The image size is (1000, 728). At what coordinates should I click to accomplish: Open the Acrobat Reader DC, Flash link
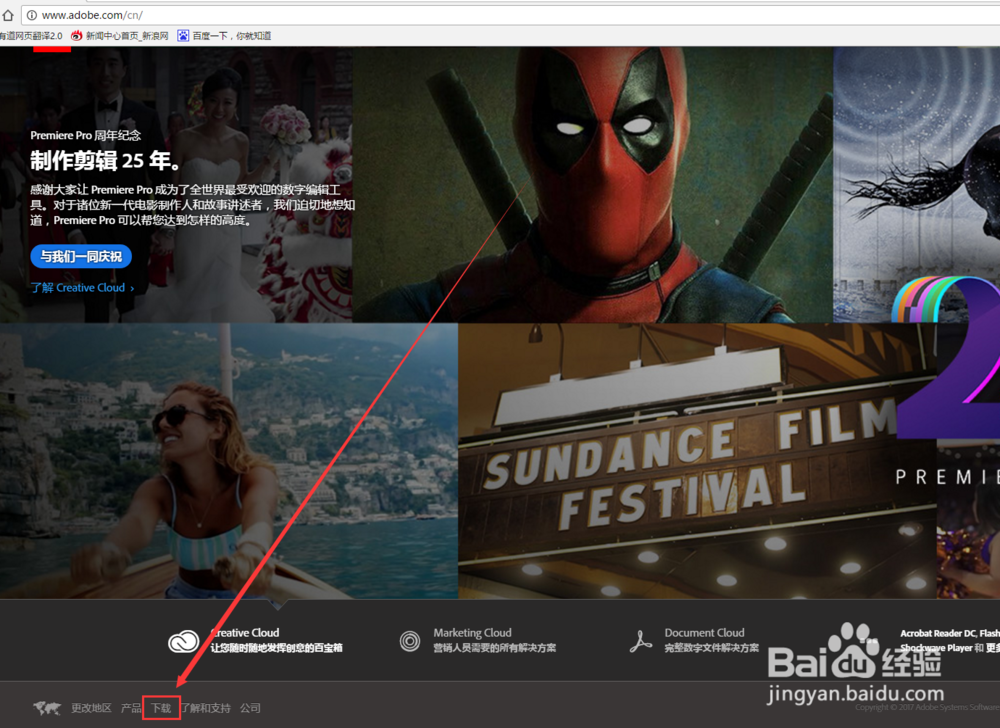tap(950, 633)
